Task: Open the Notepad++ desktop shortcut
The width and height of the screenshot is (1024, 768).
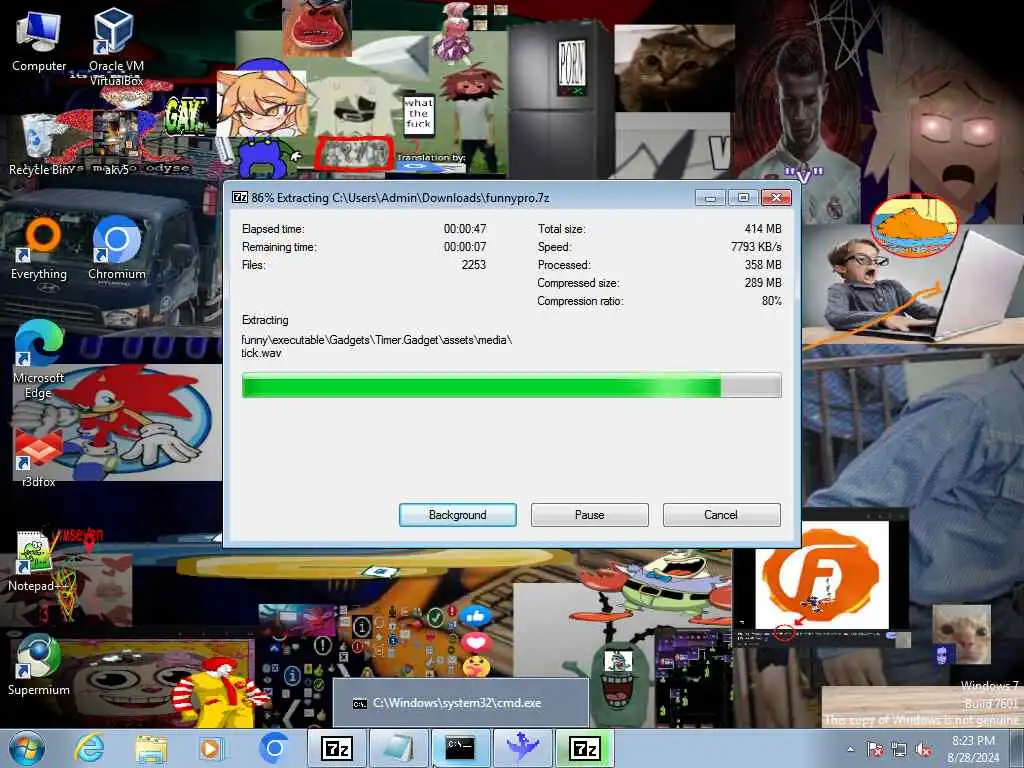Action: (x=38, y=562)
